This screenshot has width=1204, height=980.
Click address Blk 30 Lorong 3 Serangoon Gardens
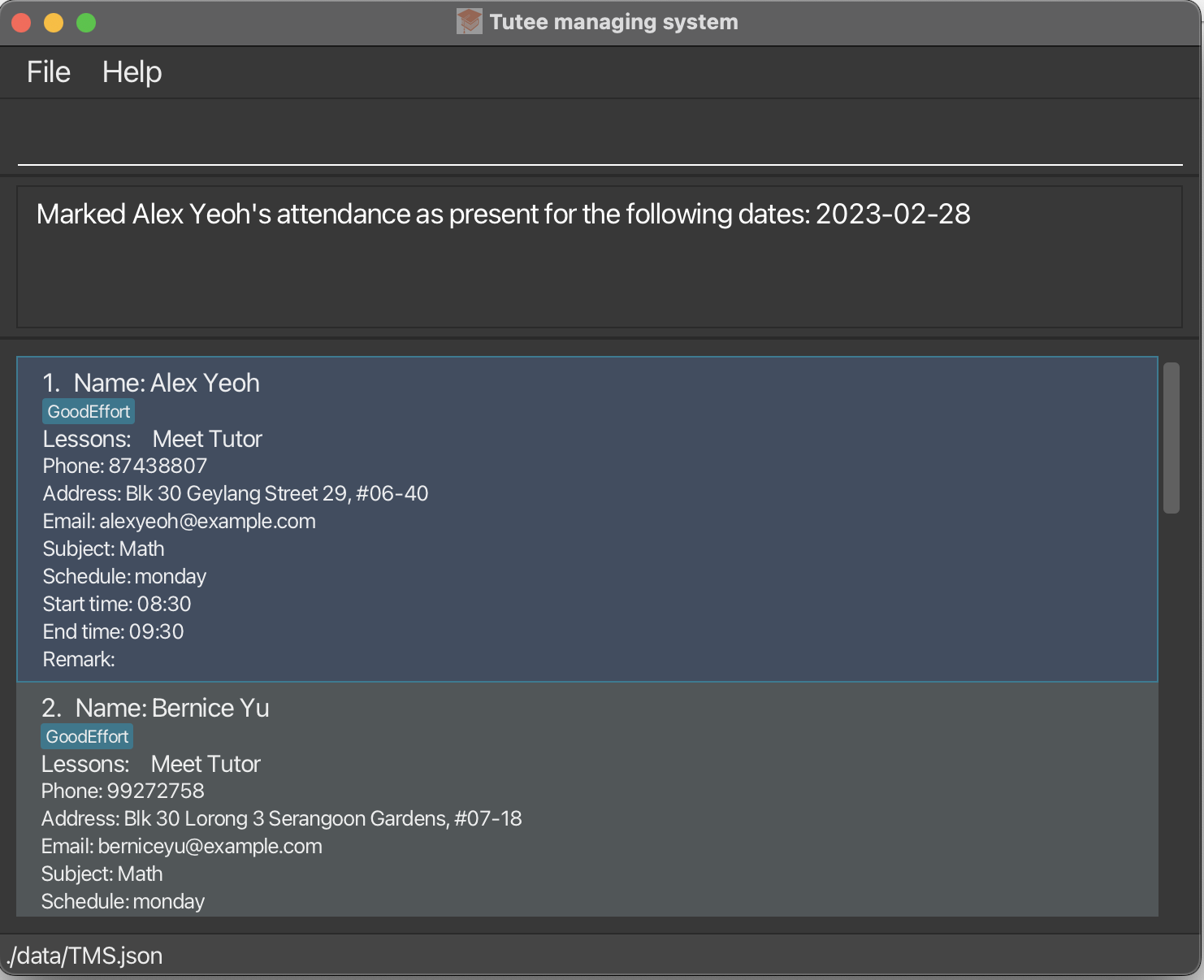point(281,818)
